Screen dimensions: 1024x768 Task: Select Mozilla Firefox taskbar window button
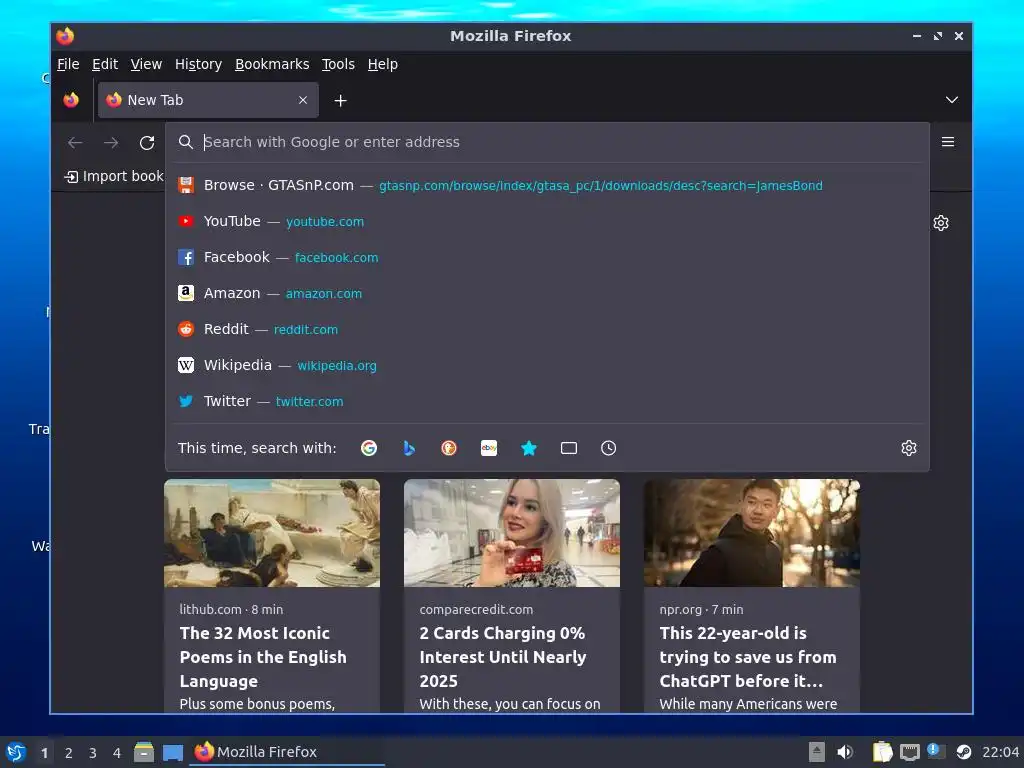click(x=287, y=752)
